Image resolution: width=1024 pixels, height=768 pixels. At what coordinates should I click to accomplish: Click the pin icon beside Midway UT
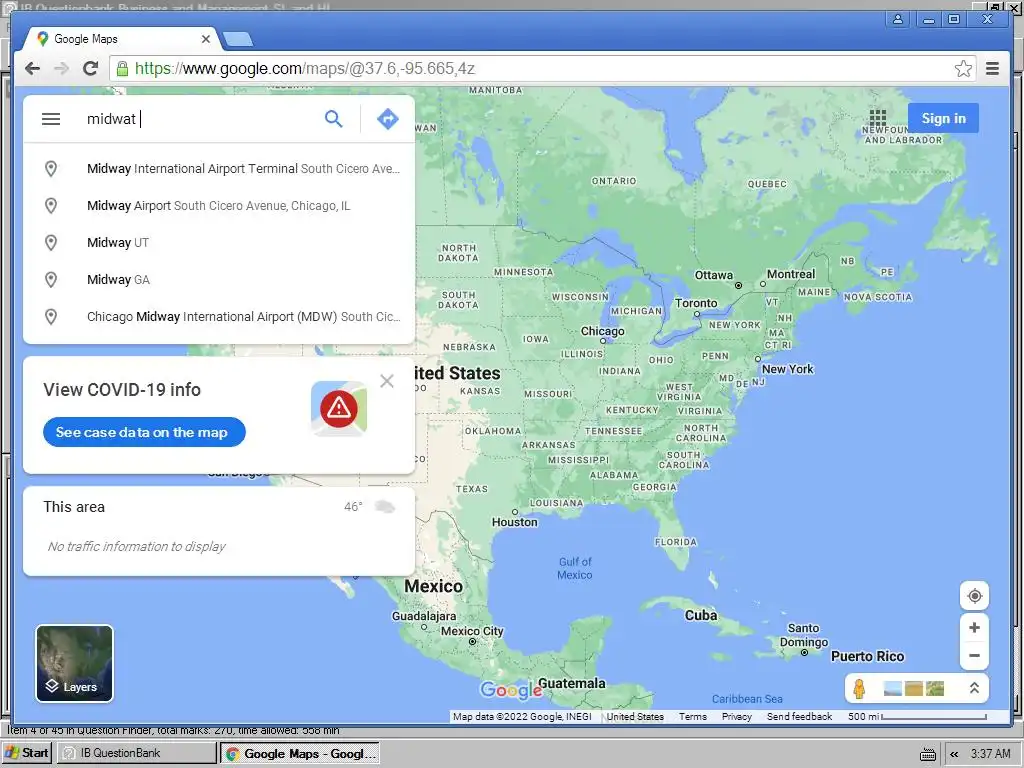click(x=50, y=243)
